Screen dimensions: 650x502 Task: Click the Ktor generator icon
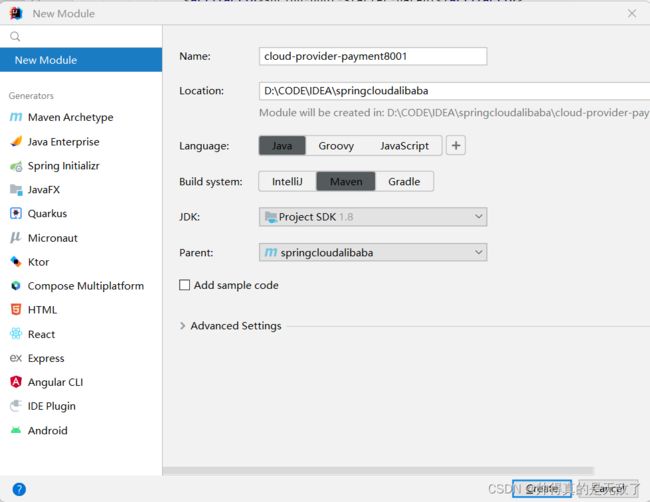[x=16, y=262]
